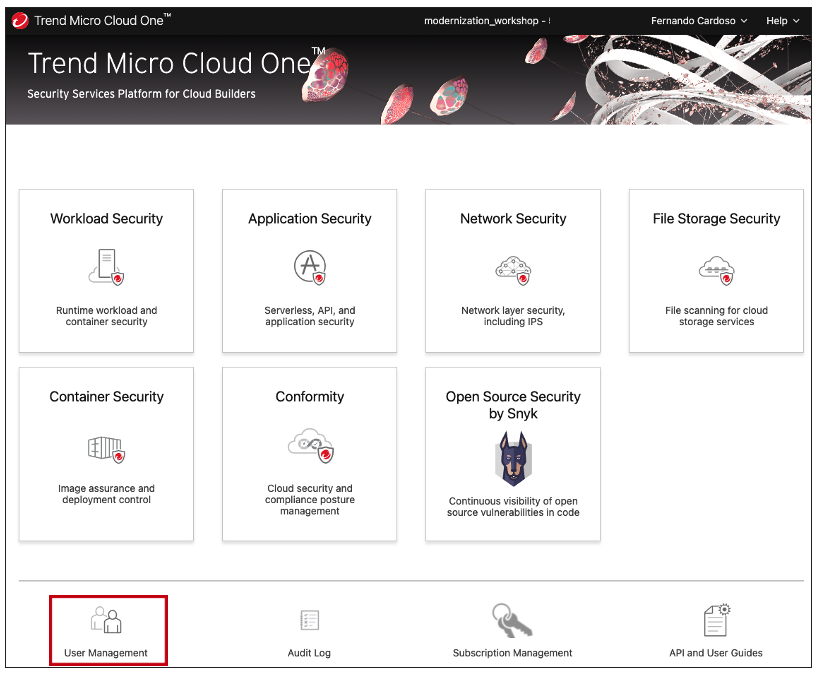The width and height of the screenshot is (817, 675).
Task: Click the API and User Guides document icon
Action: click(x=717, y=620)
